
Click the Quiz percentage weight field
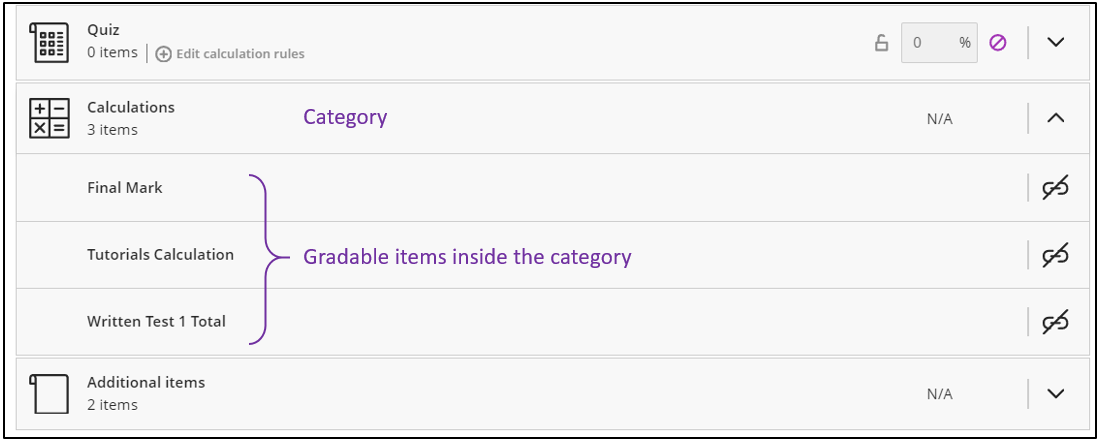[x=939, y=43]
